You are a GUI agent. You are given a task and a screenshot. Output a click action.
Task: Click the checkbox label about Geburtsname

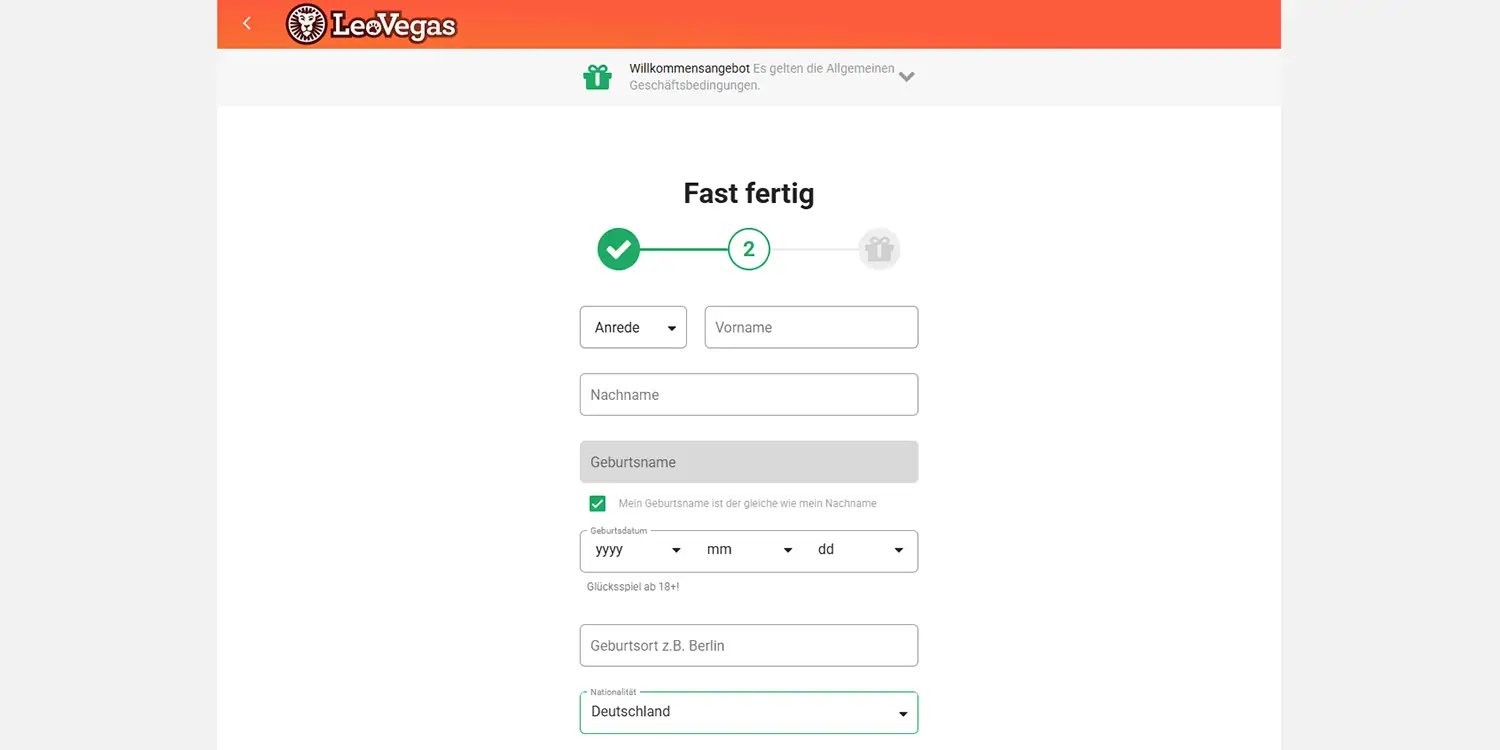747,503
